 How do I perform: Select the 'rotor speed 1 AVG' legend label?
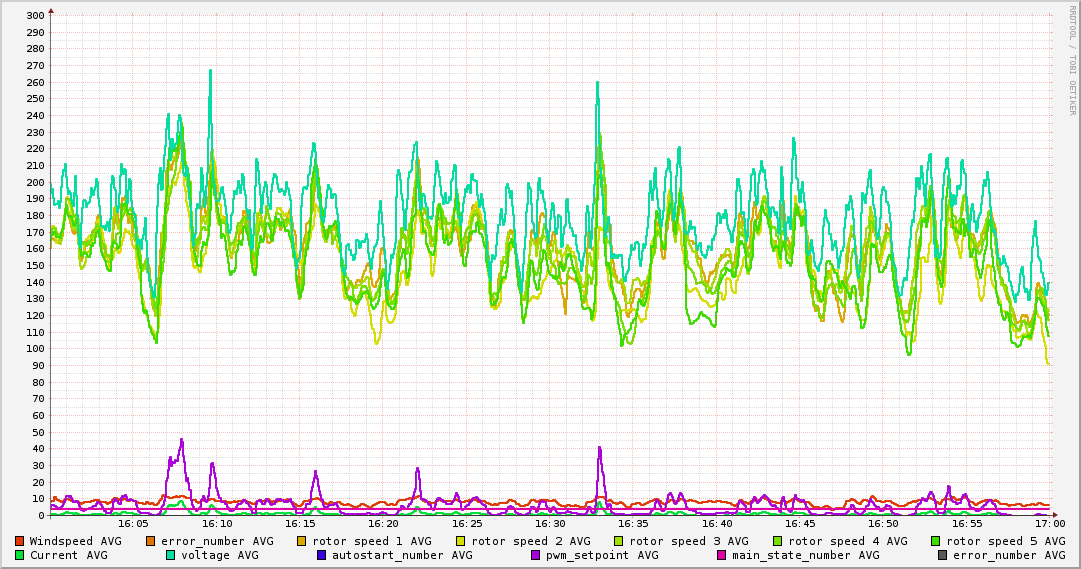(x=372, y=542)
